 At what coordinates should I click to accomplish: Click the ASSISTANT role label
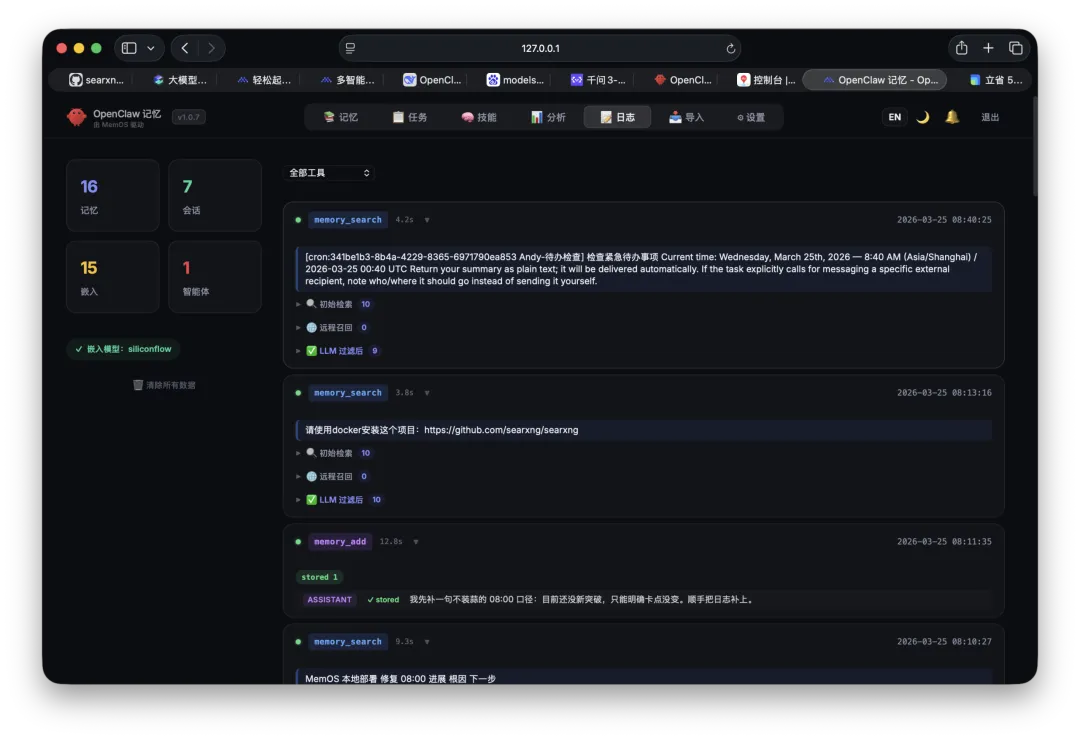329,599
